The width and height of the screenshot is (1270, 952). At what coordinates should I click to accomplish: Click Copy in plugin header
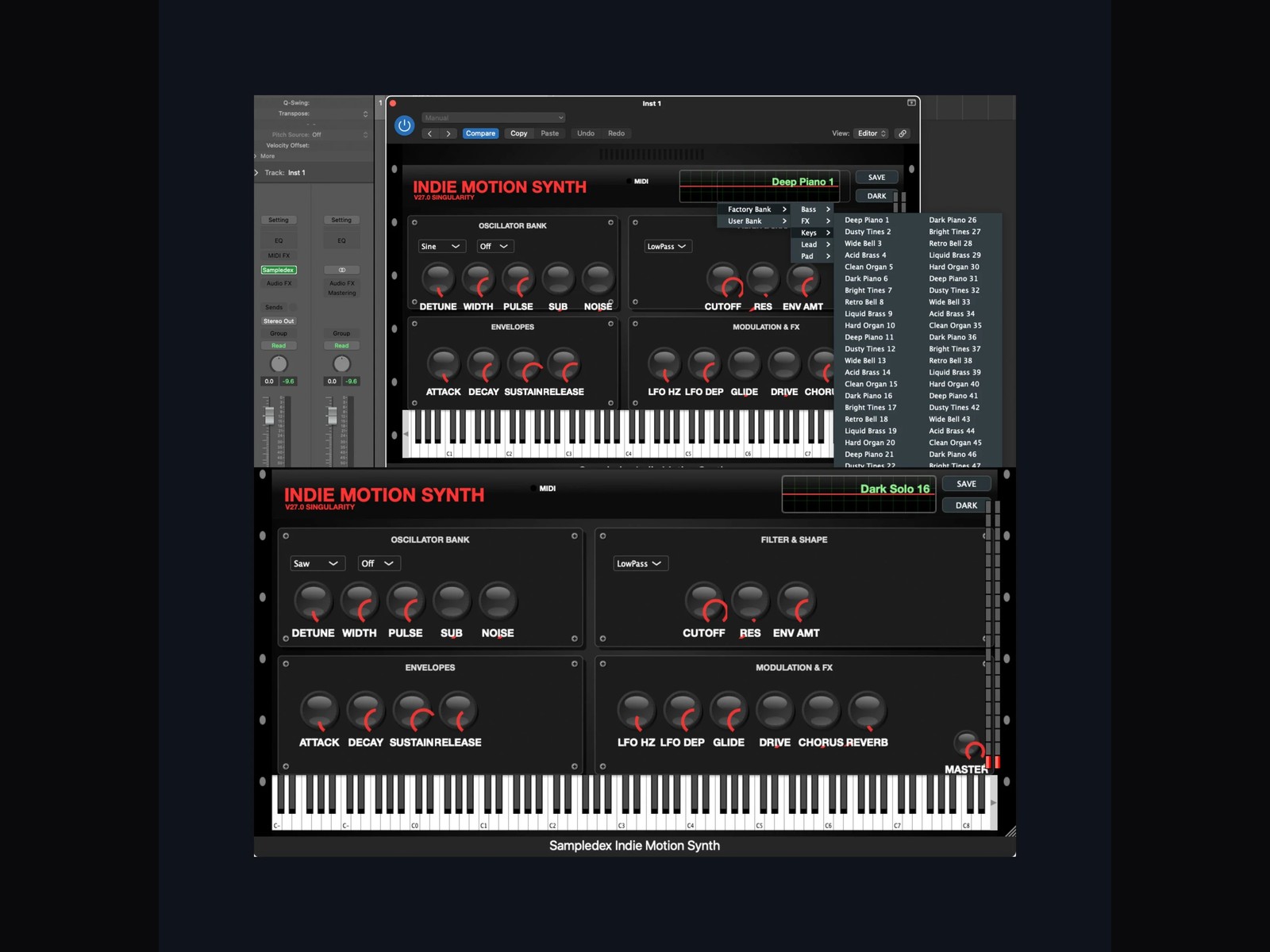518,133
